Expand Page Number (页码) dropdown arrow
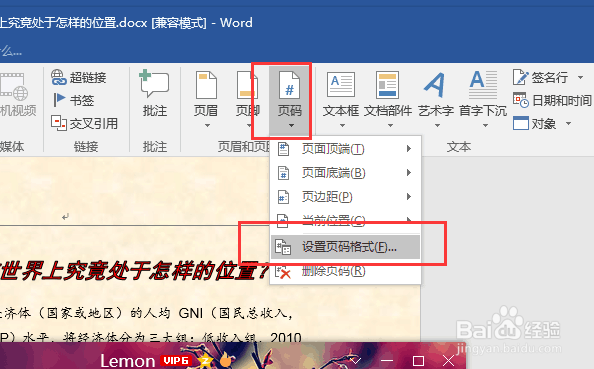The width and height of the screenshot is (594, 369). (291, 125)
